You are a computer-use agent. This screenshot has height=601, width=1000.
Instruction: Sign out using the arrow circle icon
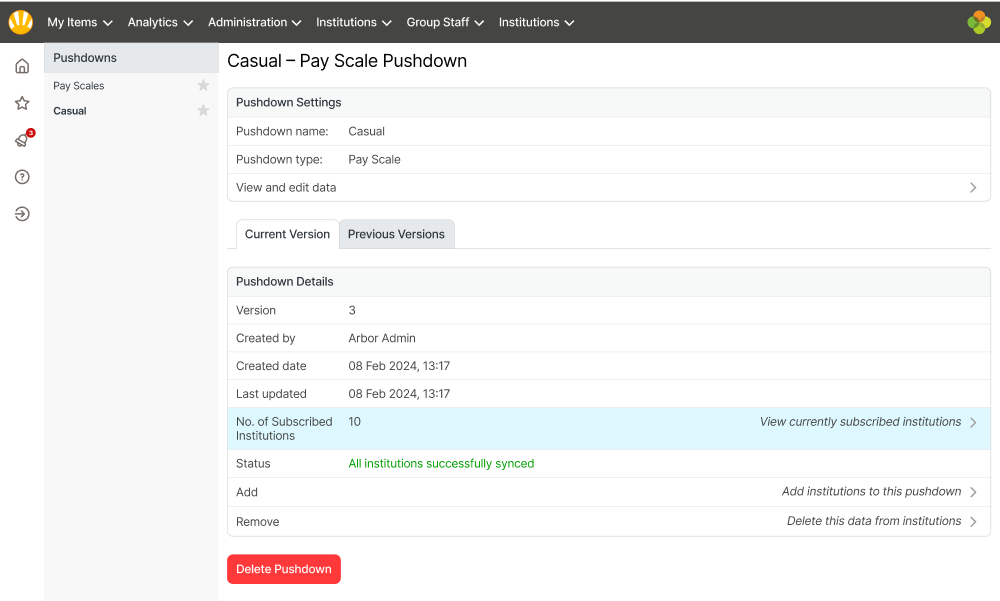[x=21, y=214]
